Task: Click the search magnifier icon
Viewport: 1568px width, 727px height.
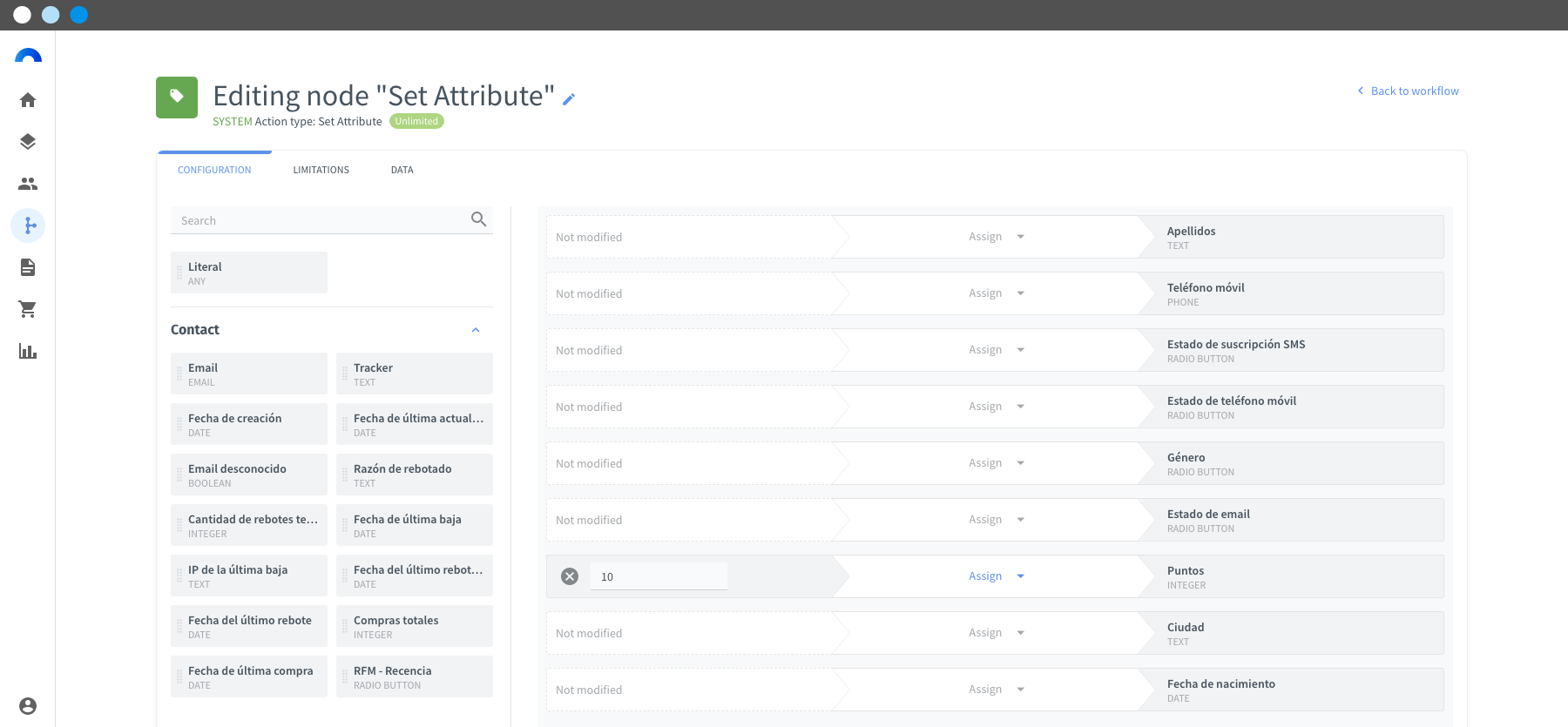Action: 478,219
